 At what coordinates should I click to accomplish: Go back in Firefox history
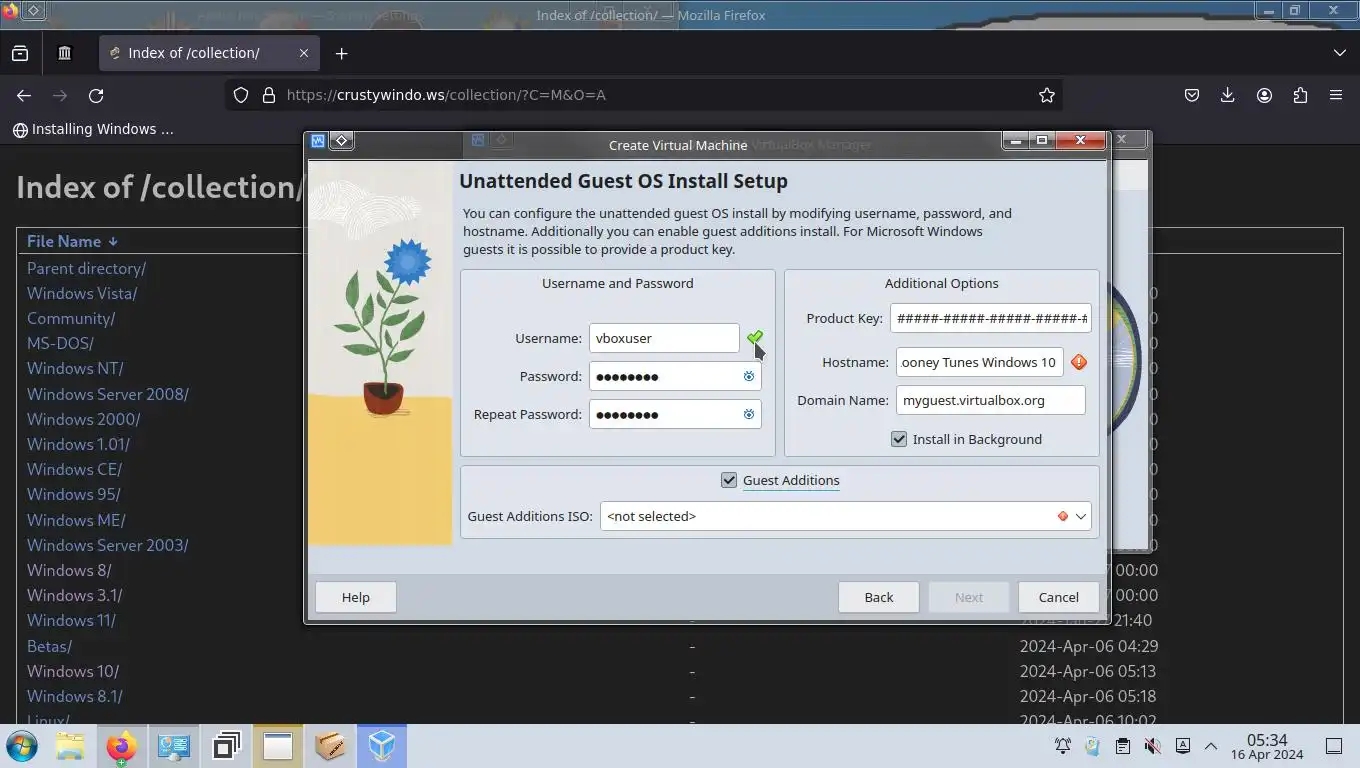(x=24, y=95)
